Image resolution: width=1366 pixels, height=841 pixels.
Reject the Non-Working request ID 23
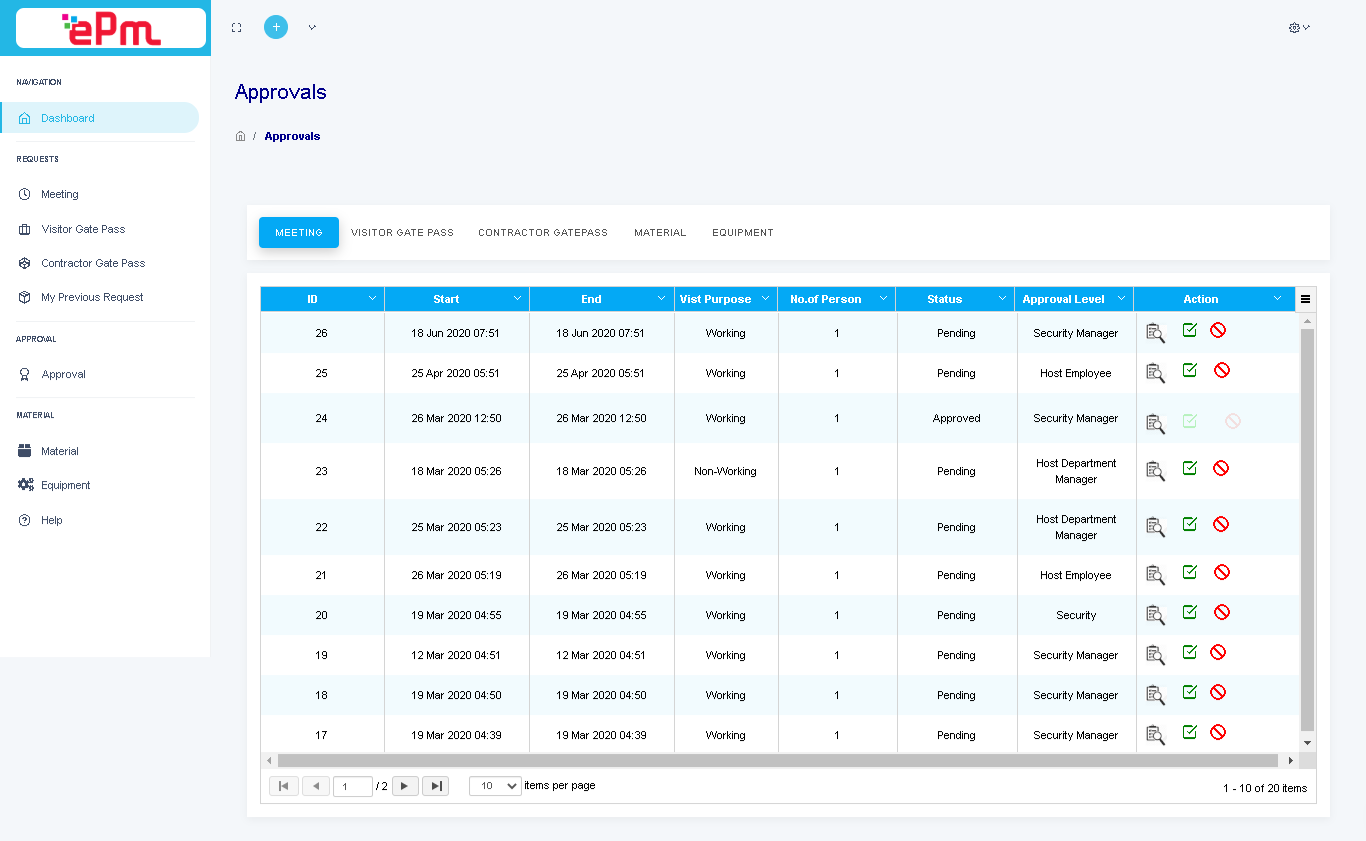tap(1221, 468)
